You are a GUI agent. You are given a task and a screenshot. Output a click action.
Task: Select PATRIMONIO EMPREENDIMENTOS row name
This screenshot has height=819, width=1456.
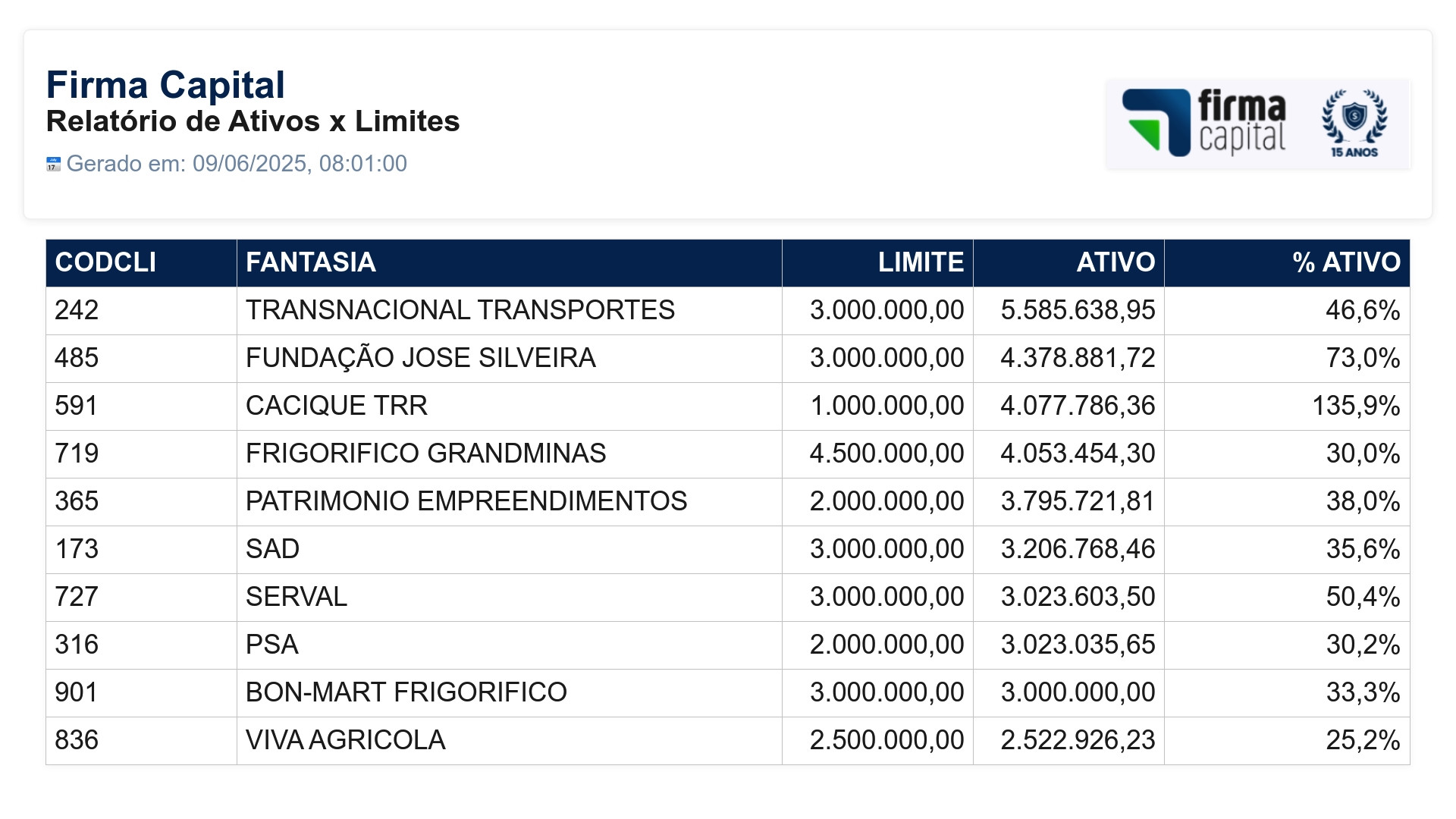click(x=466, y=501)
